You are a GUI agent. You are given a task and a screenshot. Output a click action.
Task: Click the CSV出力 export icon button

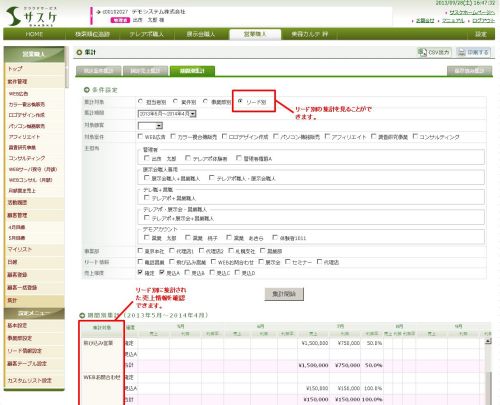click(x=434, y=52)
